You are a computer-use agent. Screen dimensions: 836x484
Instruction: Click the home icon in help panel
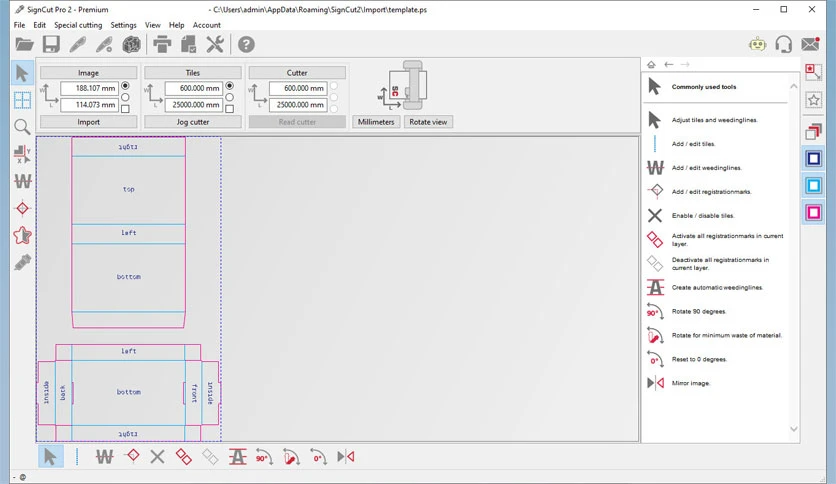coord(651,64)
